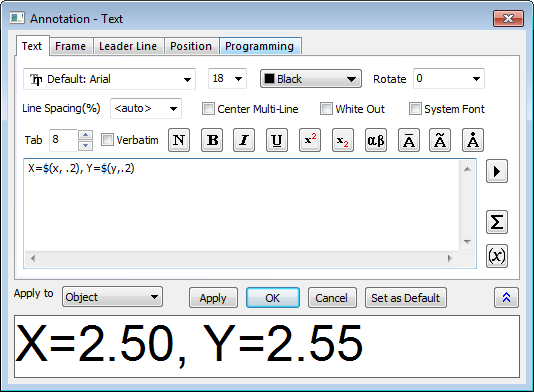Viewport: 534px width, 392px height.
Task: Toggle the Underline formatting icon
Action: click(277, 140)
